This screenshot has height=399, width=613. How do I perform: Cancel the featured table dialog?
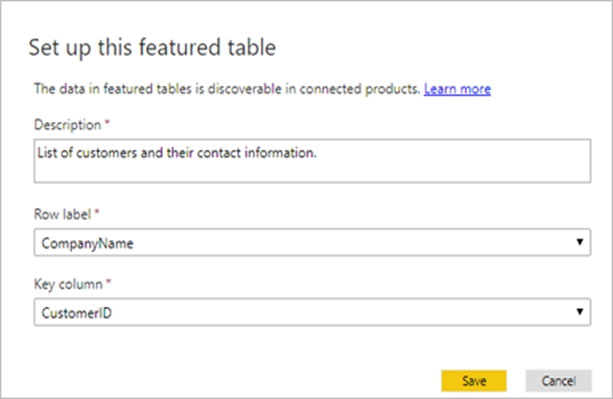pos(558,381)
